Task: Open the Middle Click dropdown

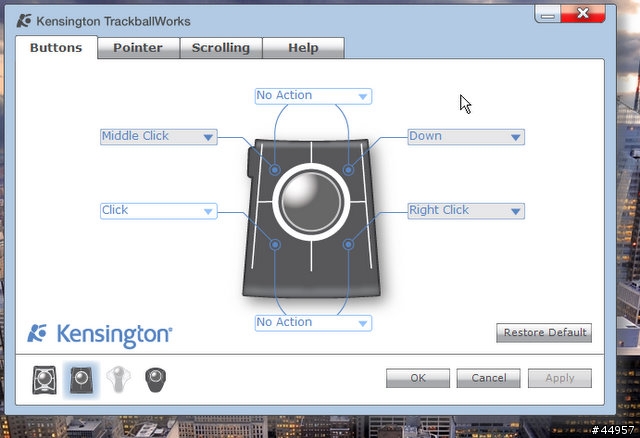Action: click(159, 137)
